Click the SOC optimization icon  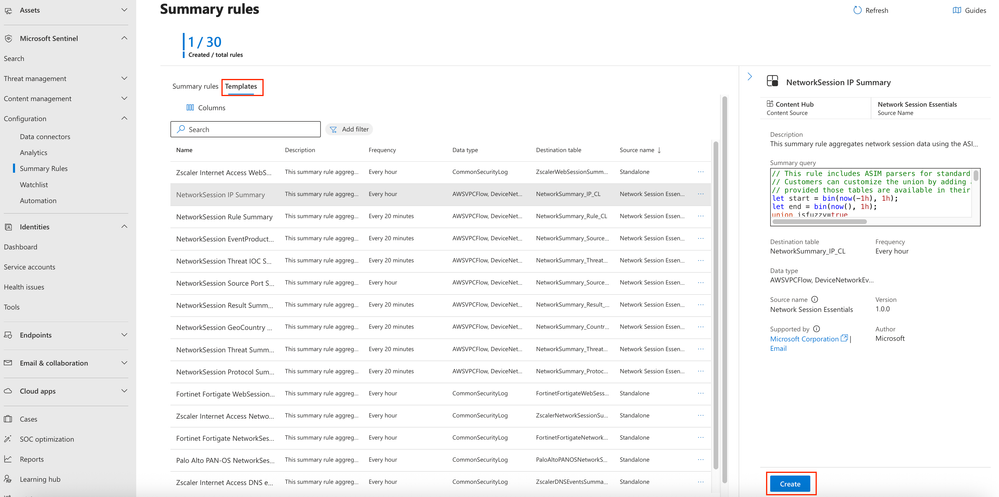coord(8,439)
